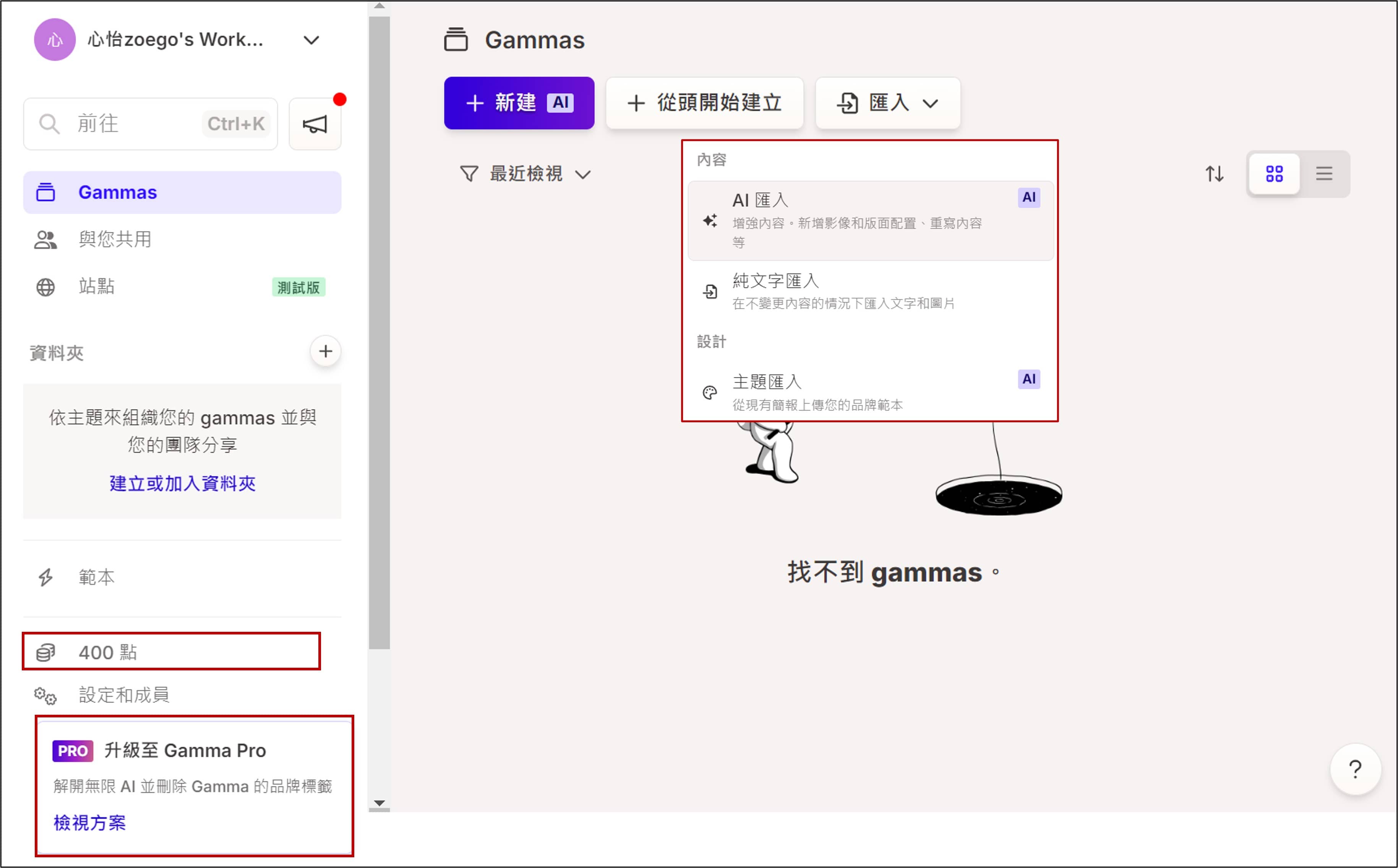This screenshot has height=868, width=1398.
Task: Click the plus icon beside 資料夾
Action: (325, 351)
